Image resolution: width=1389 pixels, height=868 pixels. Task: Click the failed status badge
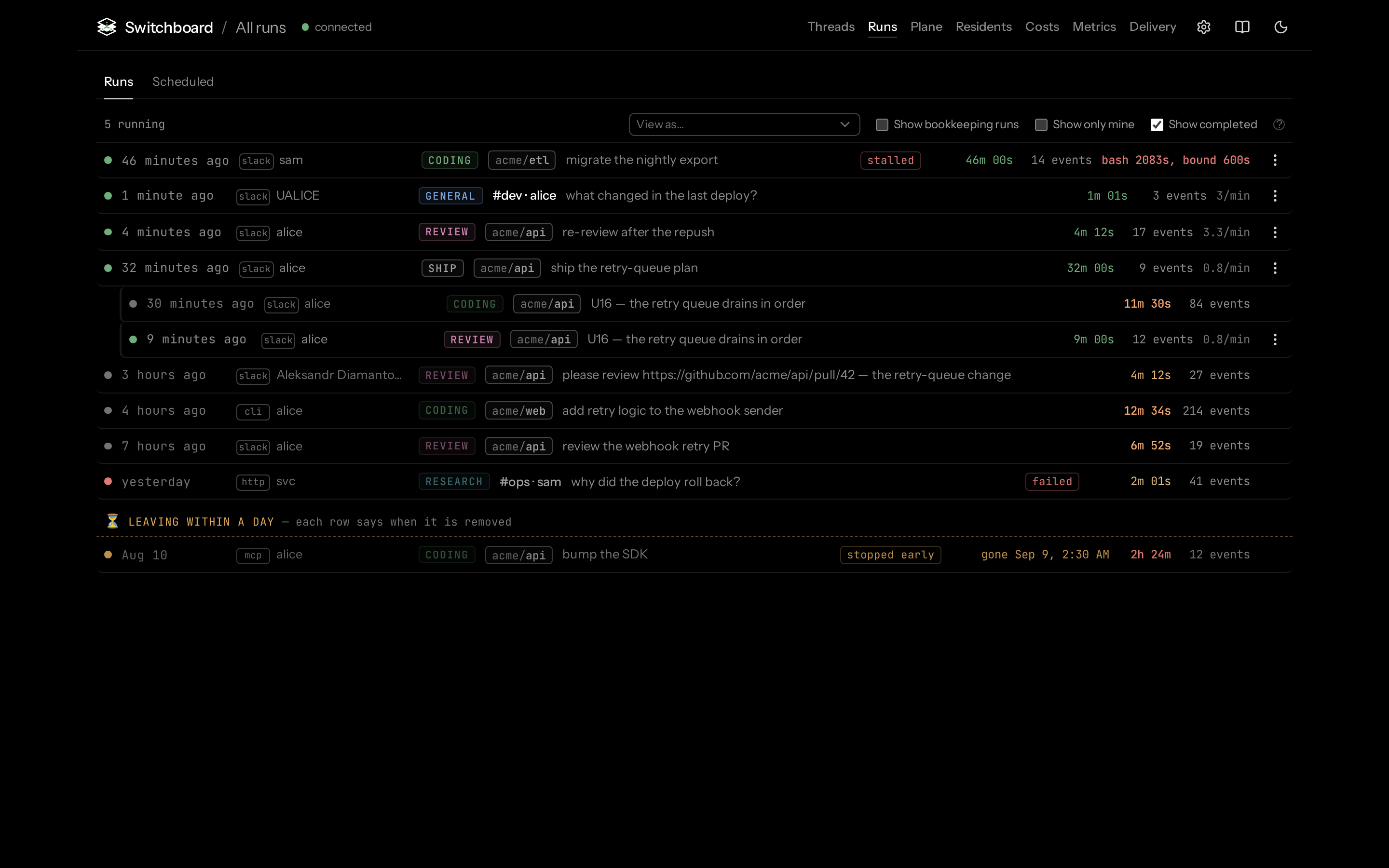pyautogui.click(x=1051, y=481)
